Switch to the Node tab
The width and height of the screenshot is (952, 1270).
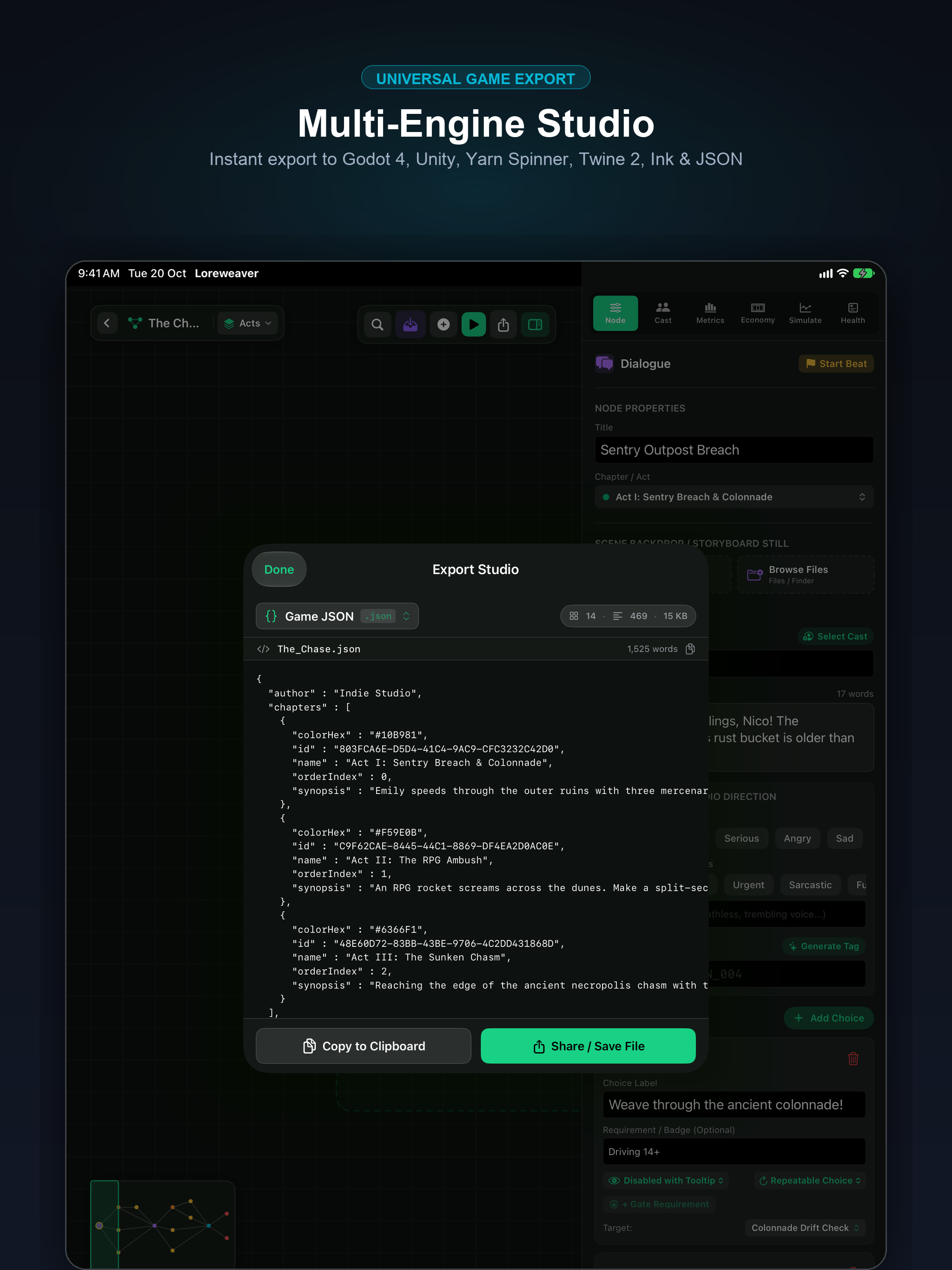click(615, 313)
